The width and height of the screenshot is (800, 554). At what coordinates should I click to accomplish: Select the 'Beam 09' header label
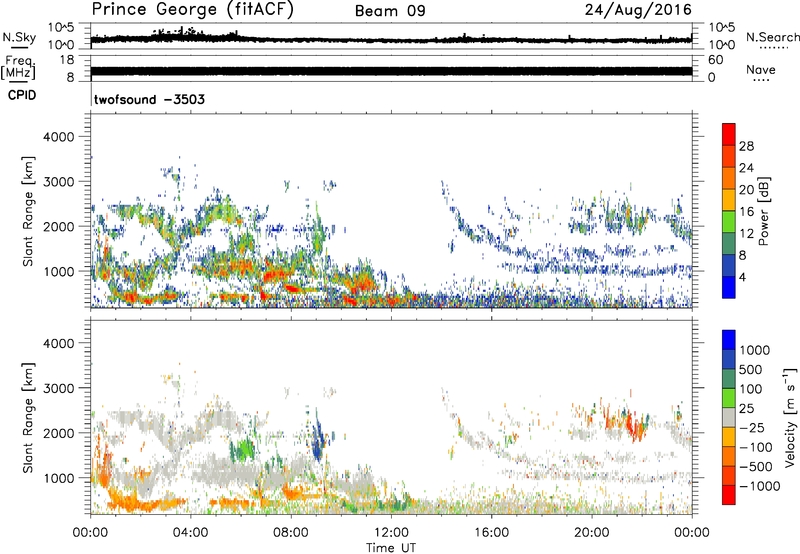[x=390, y=11]
